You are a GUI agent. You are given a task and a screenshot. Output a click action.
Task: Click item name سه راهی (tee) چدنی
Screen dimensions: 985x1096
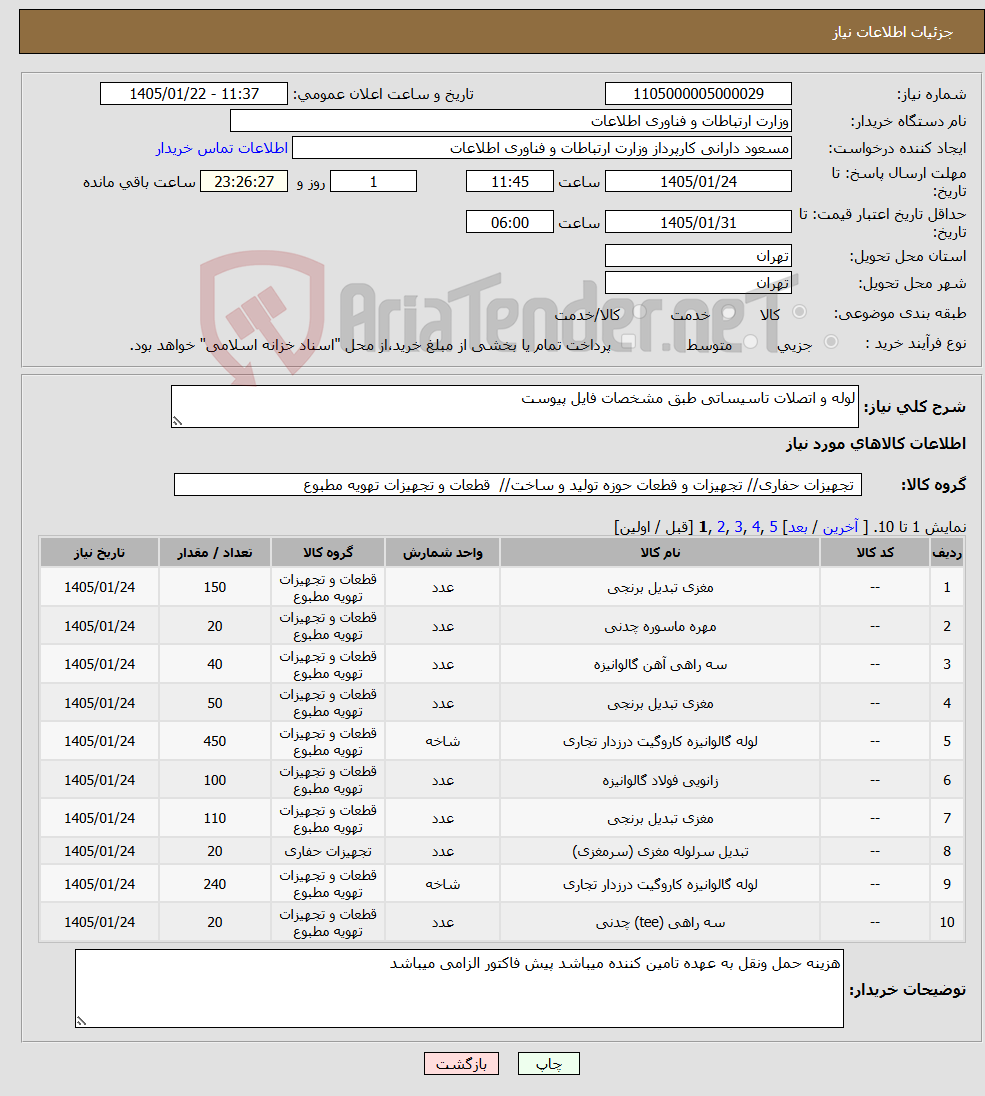(x=660, y=923)
